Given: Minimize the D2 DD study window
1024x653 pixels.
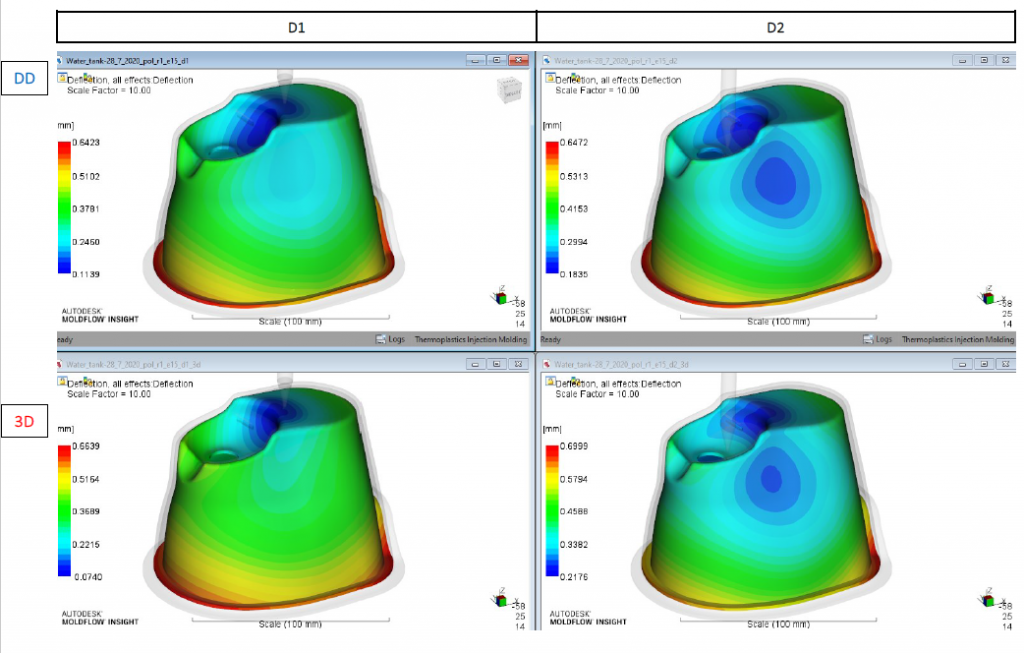Looking at the screenshot, I should [963, 60].
